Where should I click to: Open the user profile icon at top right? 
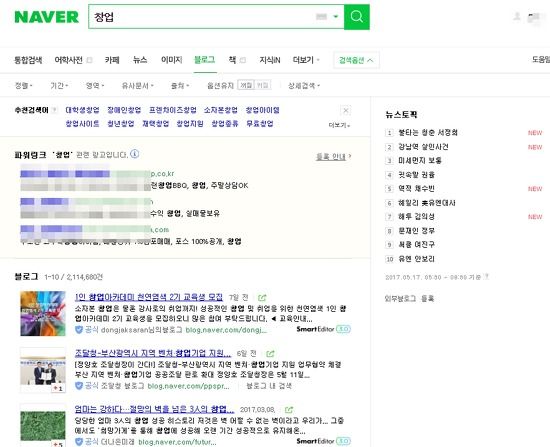pyautogui.click(x=517, y=16)
